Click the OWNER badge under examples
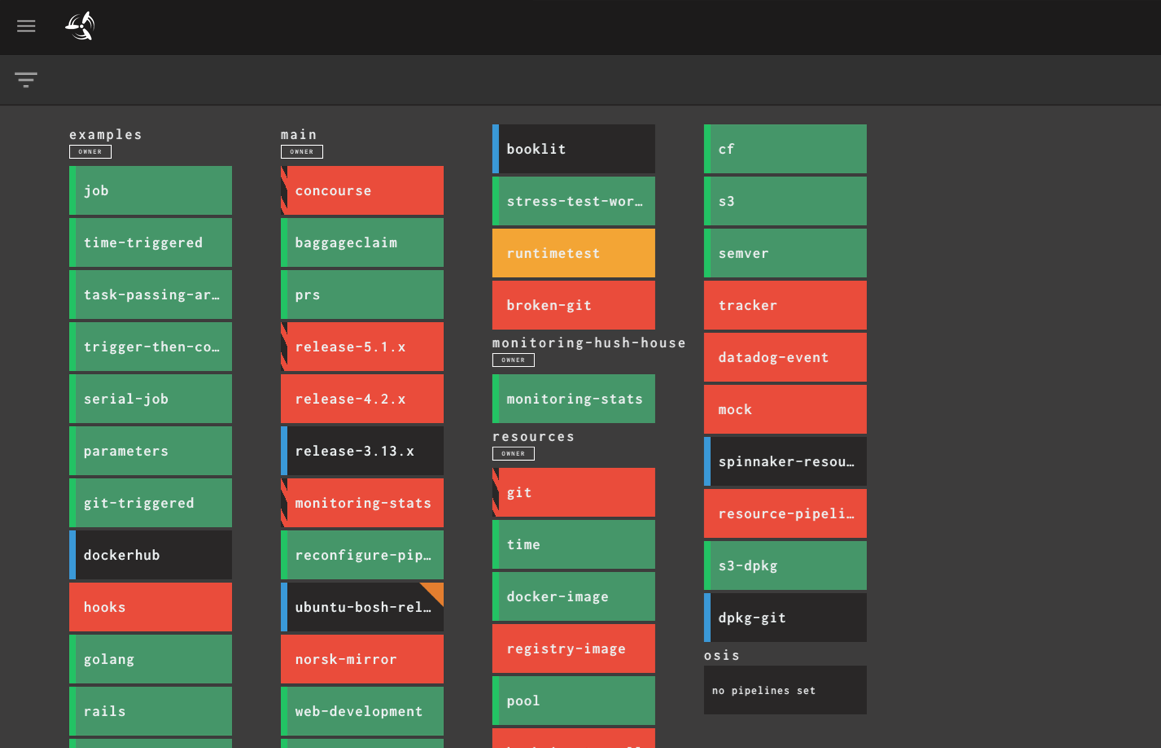 (90, 151)
